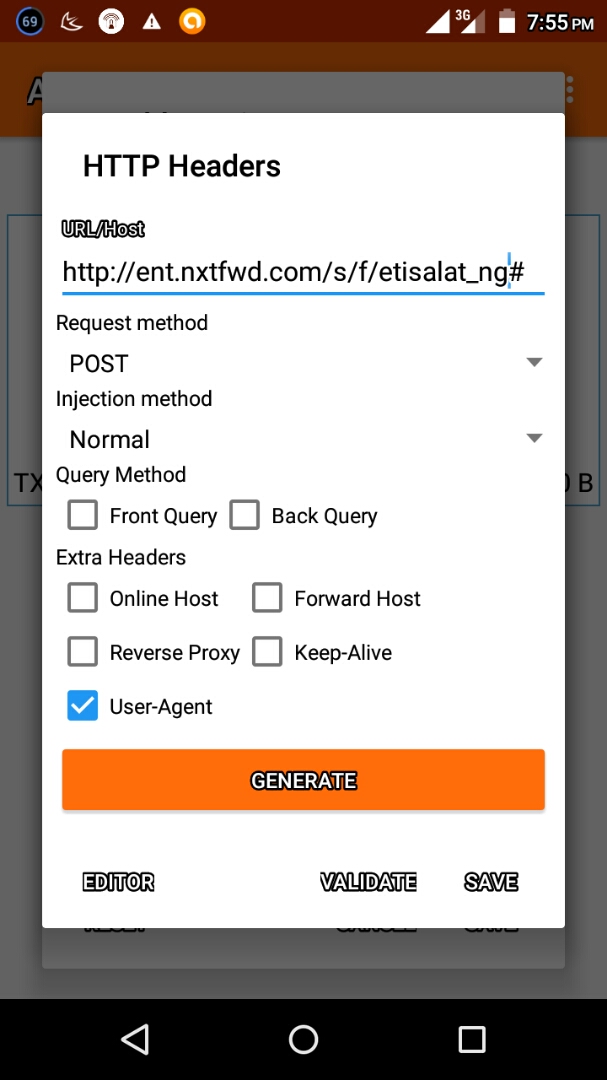Open the Request method POST dropdown
Image resolution: width=607 pixels, height=1080 pixels.
click(303, 363)
